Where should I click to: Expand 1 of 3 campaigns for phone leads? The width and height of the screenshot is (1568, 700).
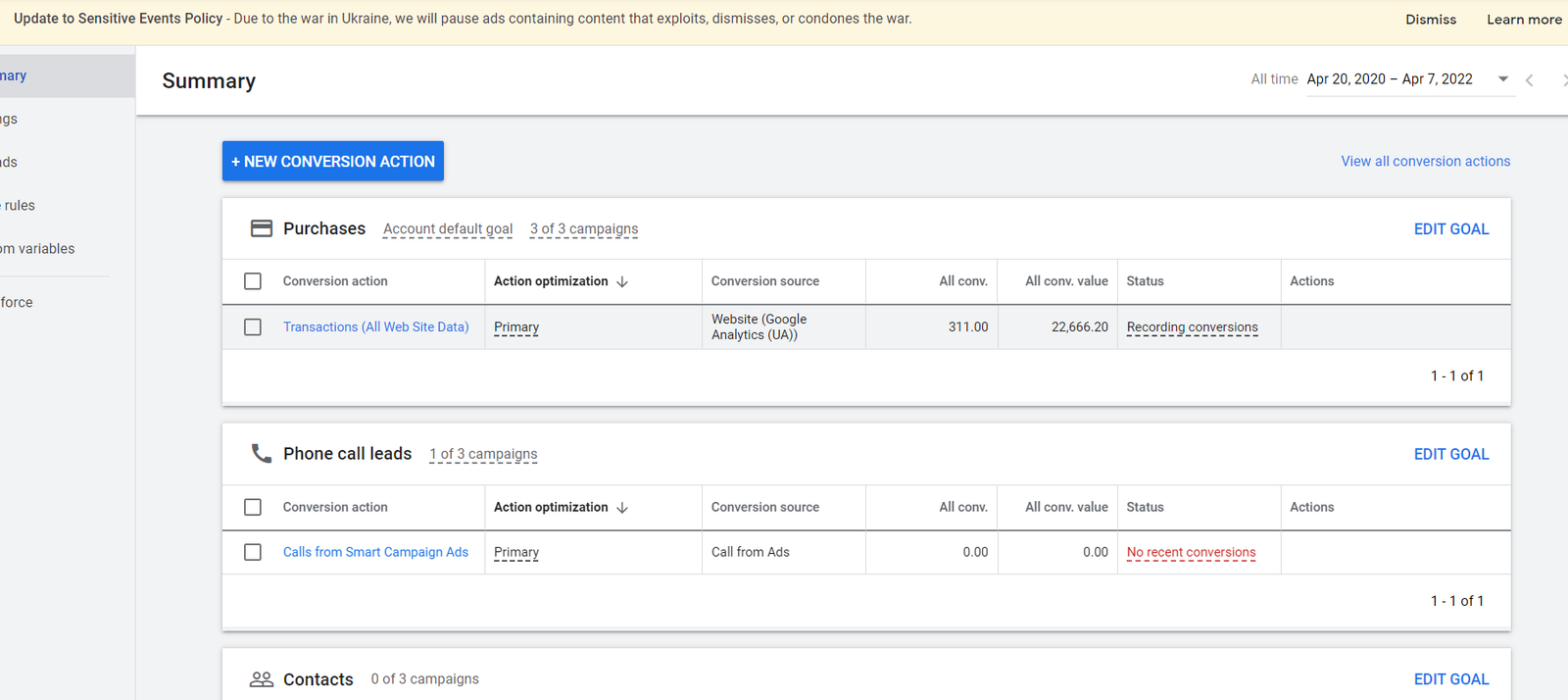coord(483,454)
